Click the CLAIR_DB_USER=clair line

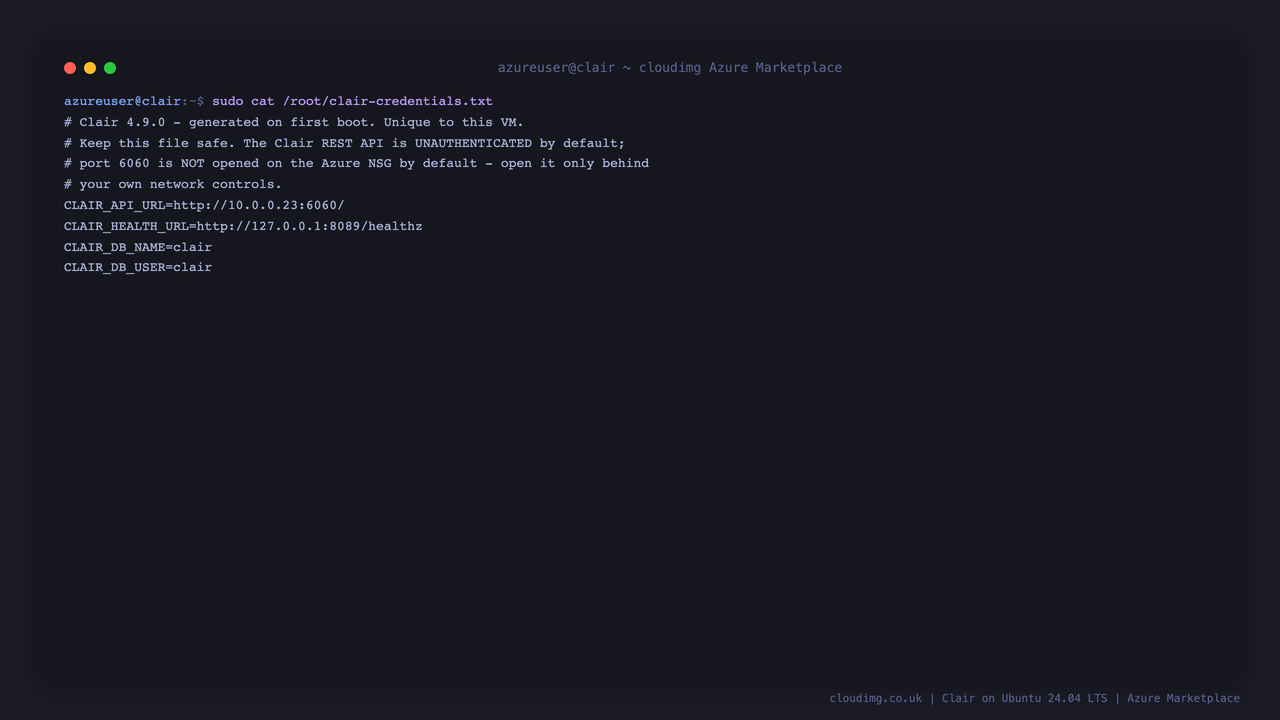click(x=138, y=267)
